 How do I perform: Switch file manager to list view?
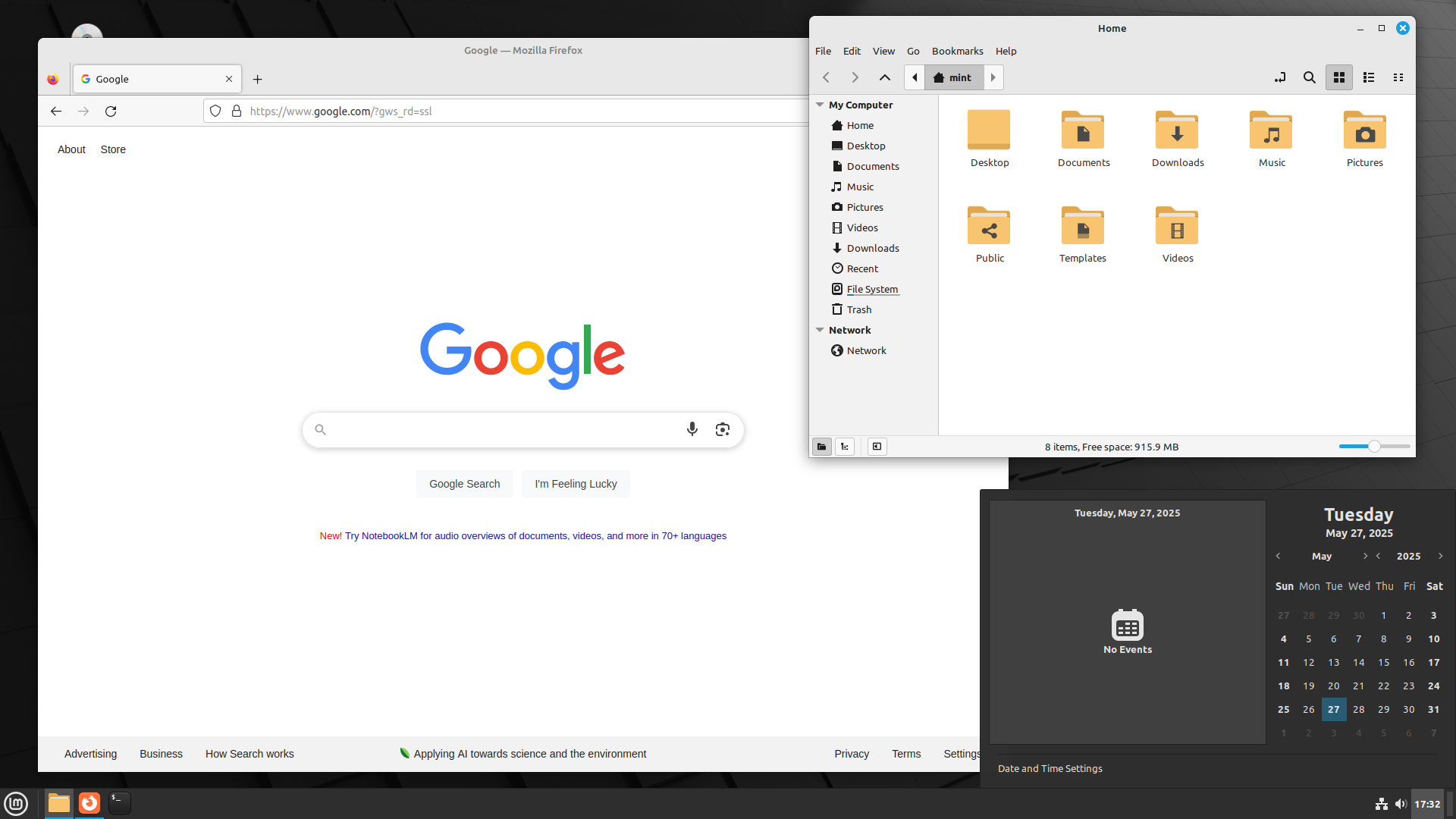coord(1369,77)
